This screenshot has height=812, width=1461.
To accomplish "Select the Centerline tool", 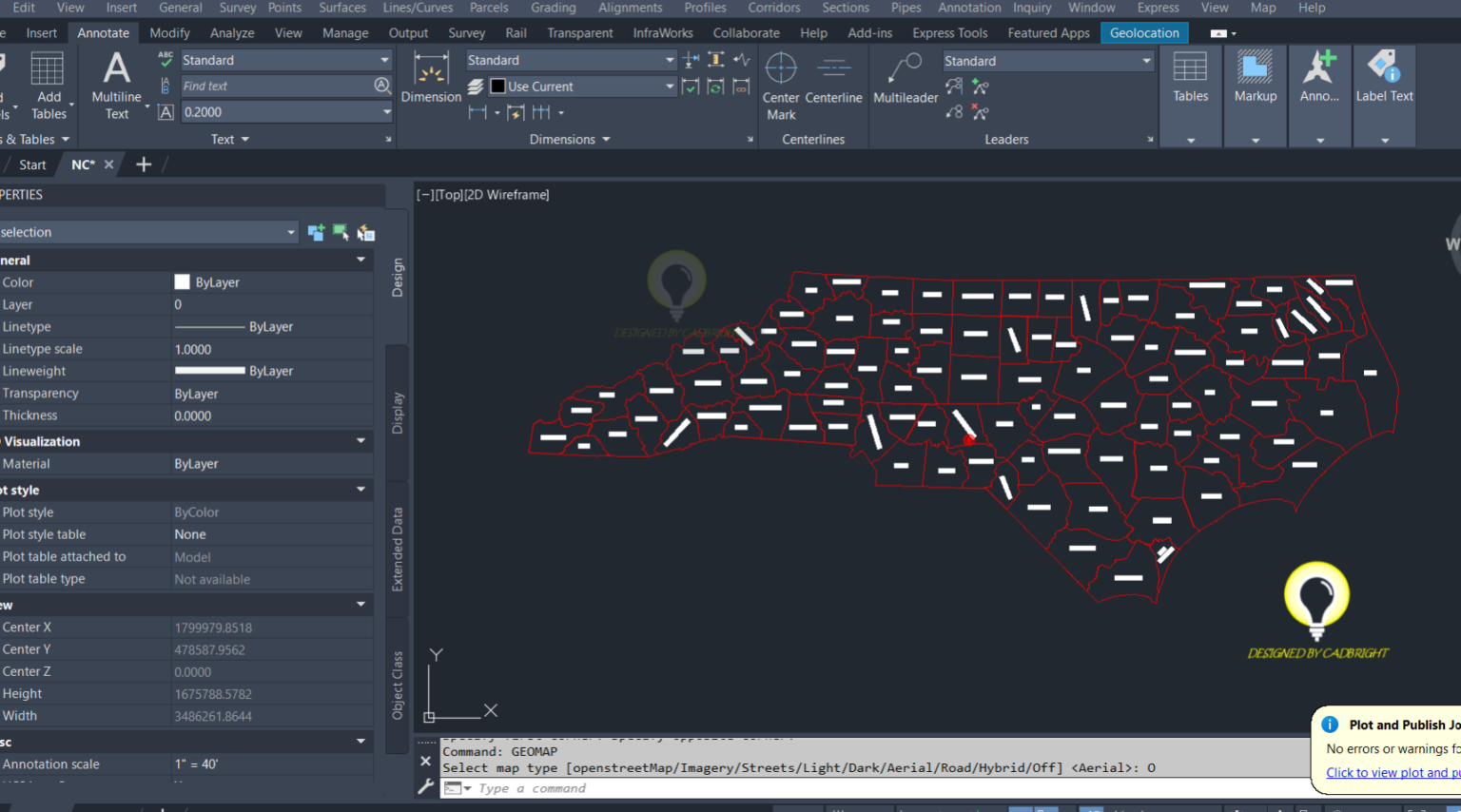I will pos(833,78).
